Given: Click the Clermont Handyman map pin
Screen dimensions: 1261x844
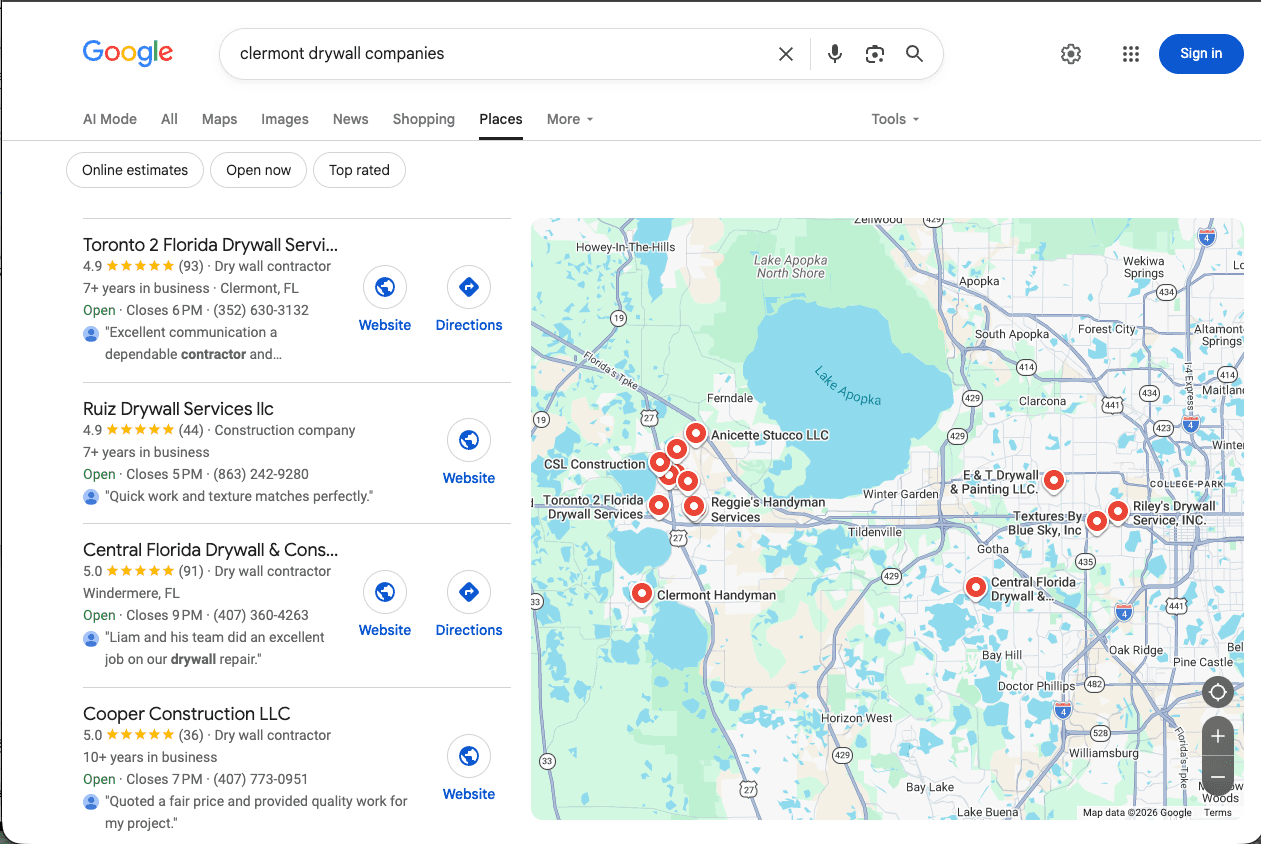Looking at the screenshot, I should 642,593.
